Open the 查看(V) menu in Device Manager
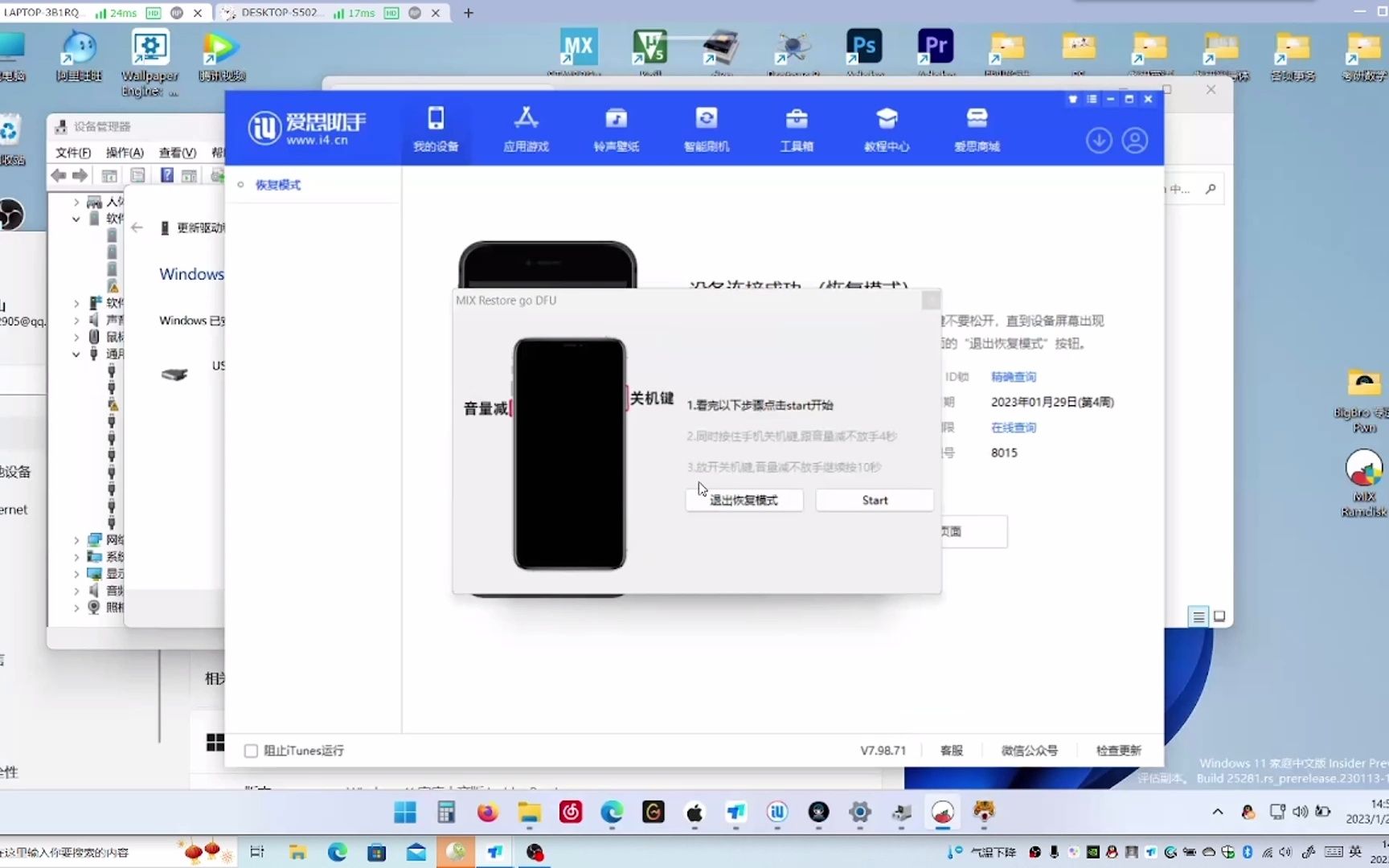1389x868 pixels. pos(177,152)
